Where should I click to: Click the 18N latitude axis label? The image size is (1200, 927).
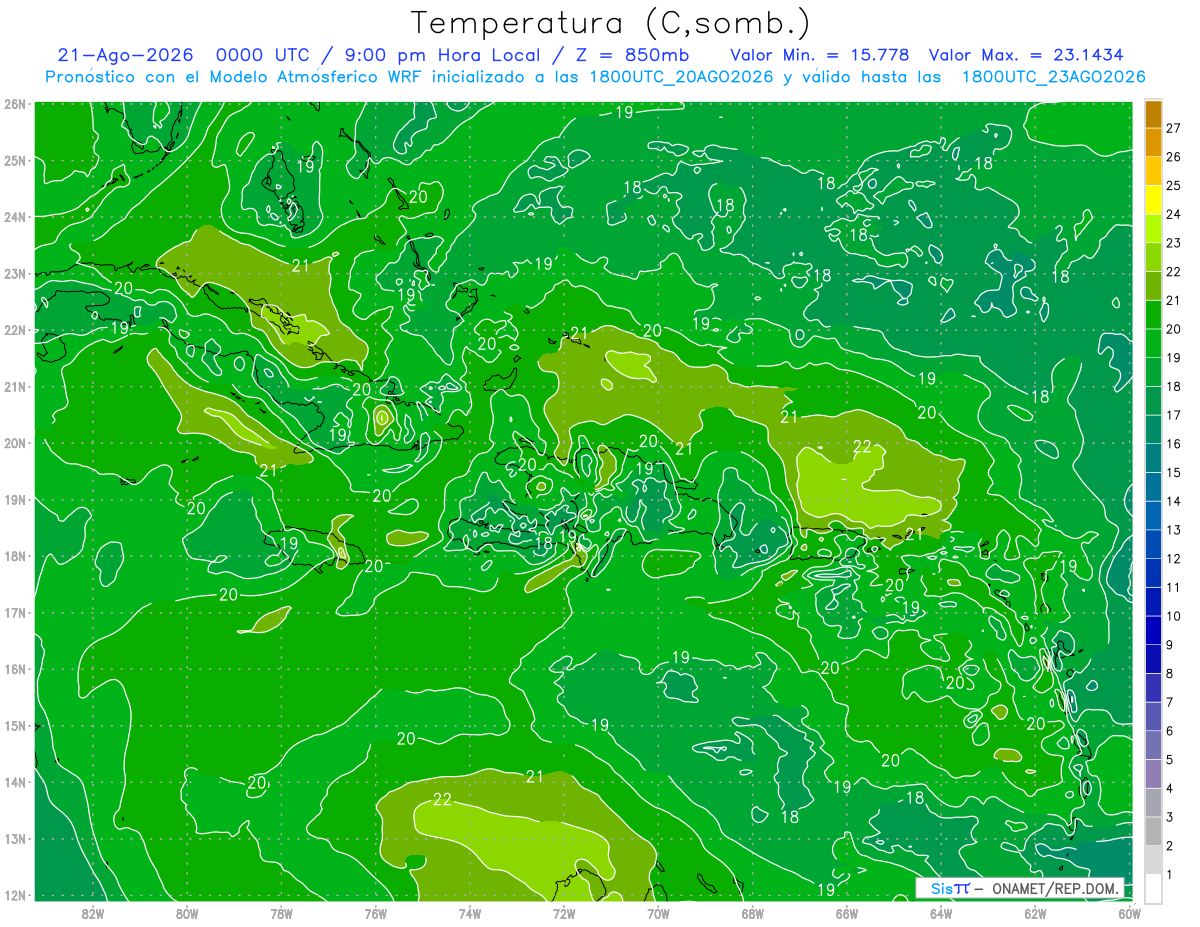15,556
